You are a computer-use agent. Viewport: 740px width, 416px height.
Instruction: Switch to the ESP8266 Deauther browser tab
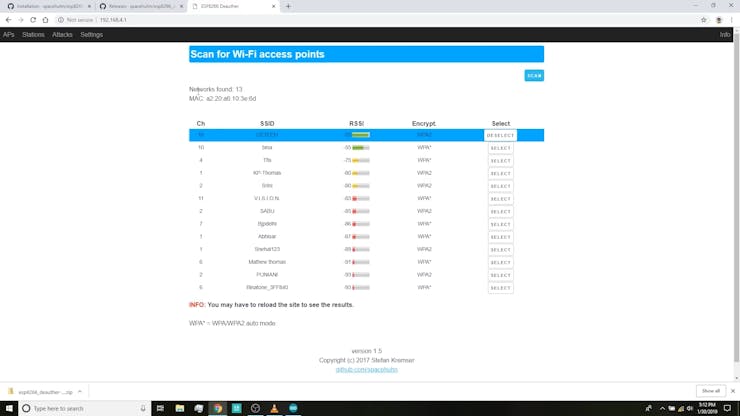pyautogui.click(x=233, y=6)
